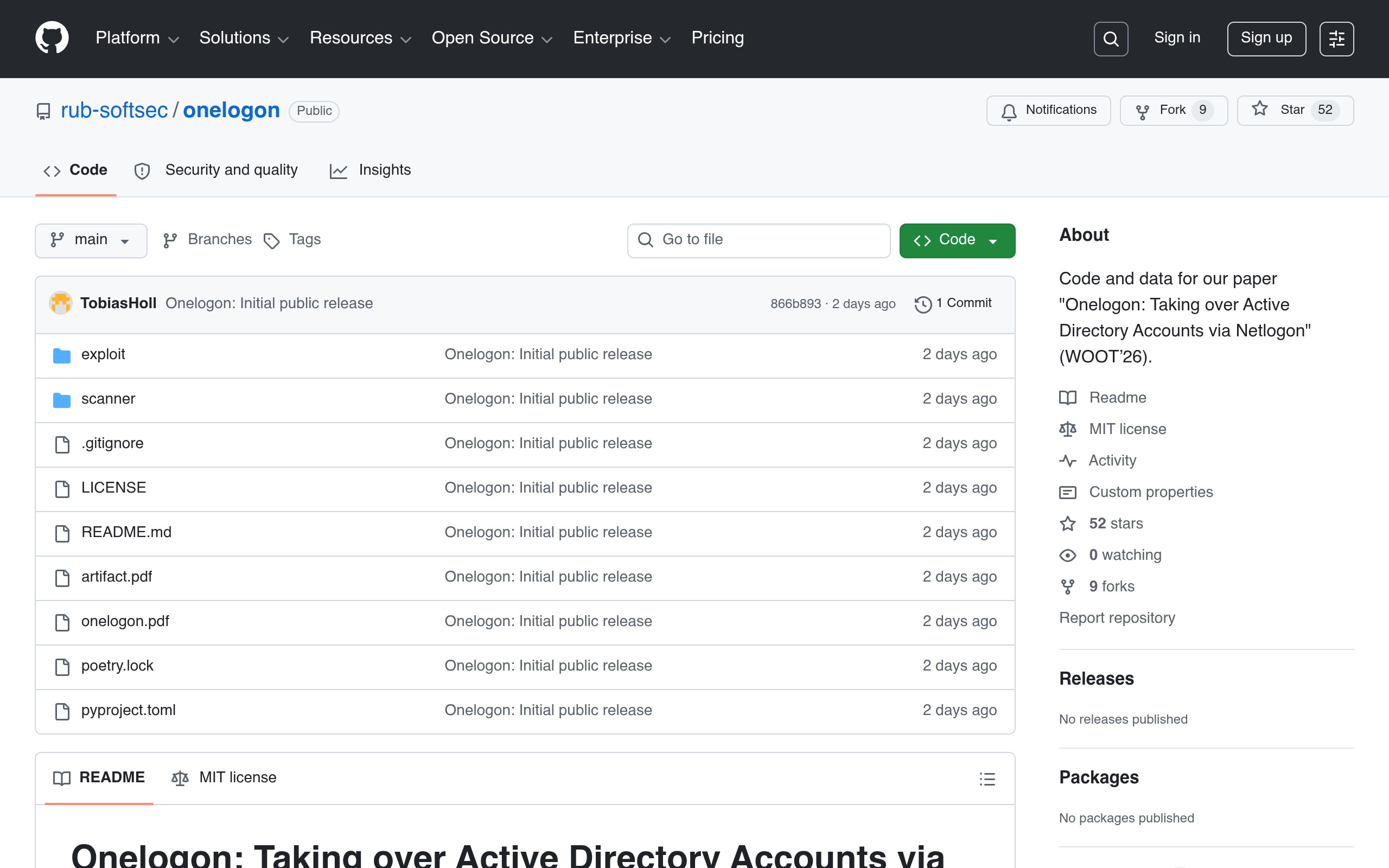Open the Security and quality tab

point(216,170)
